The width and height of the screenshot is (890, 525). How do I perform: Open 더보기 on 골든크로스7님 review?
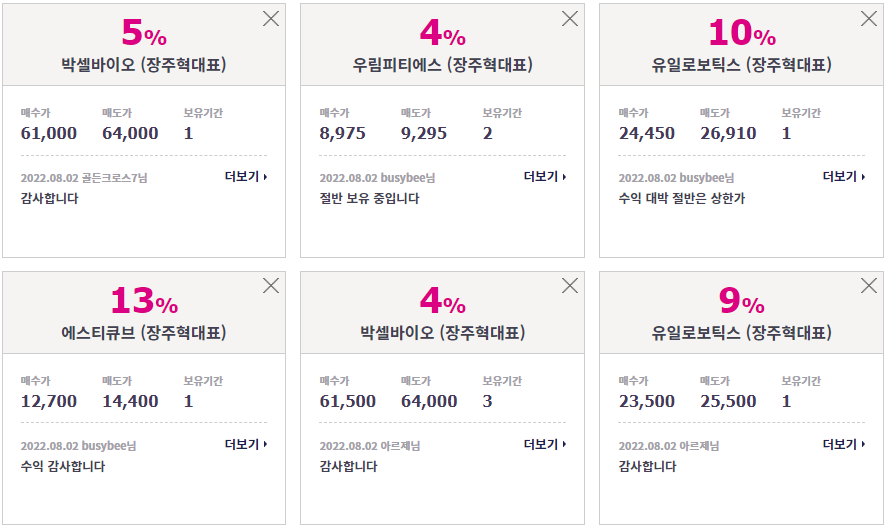point(246,177)
